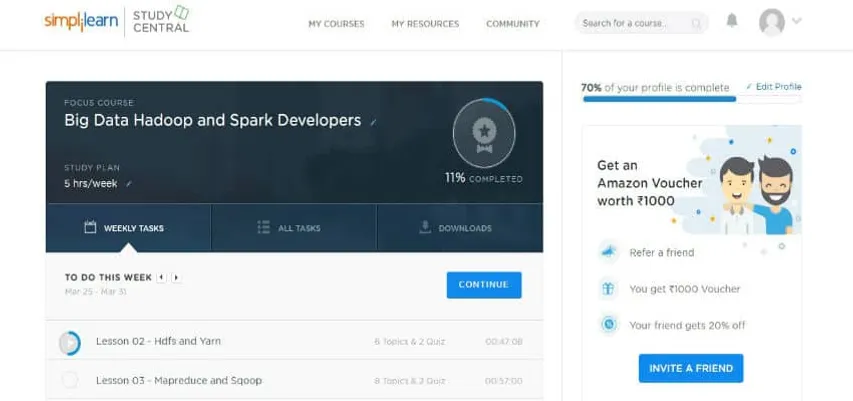Open the user profile avatar dropdown

(779, 21)
